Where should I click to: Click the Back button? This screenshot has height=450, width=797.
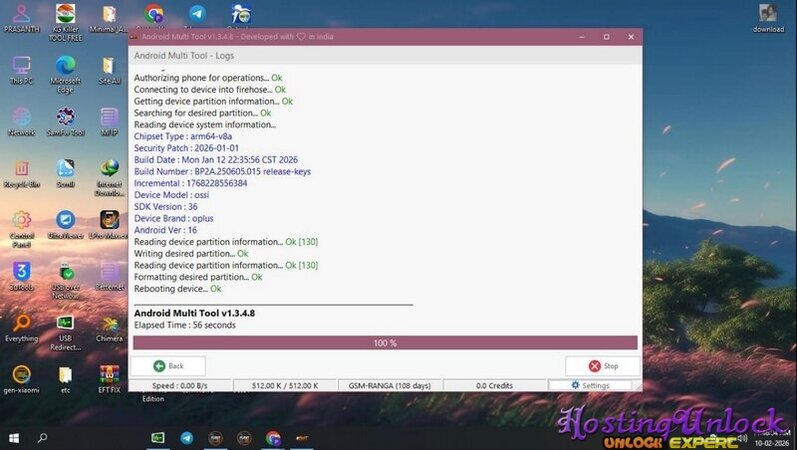coord(168,366)
